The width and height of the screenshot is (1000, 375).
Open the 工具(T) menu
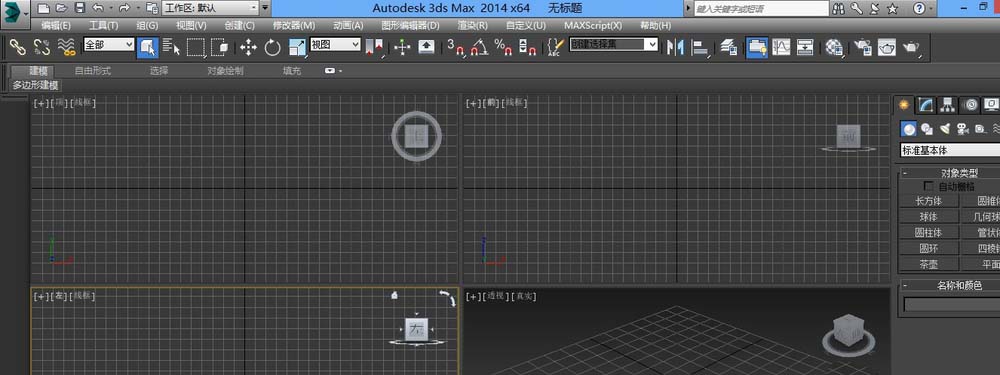point(103,26)
